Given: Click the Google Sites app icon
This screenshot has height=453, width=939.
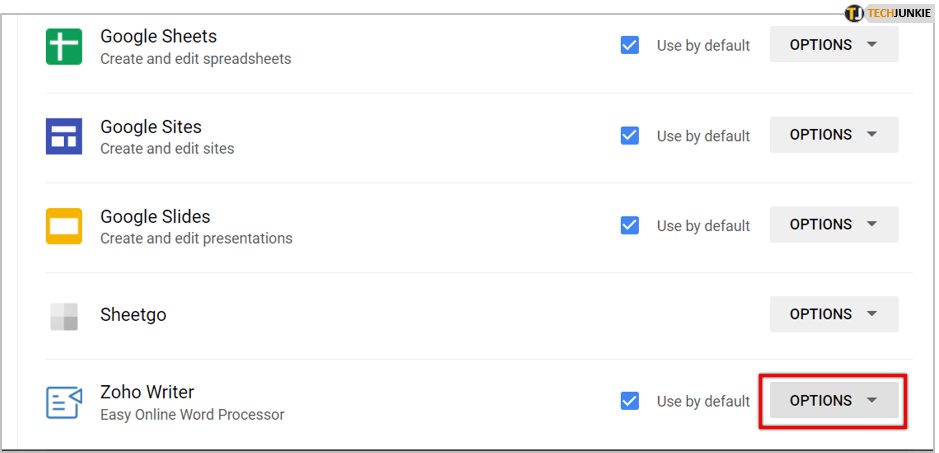Looking at the screenshot, I should (x=64, y=136).
